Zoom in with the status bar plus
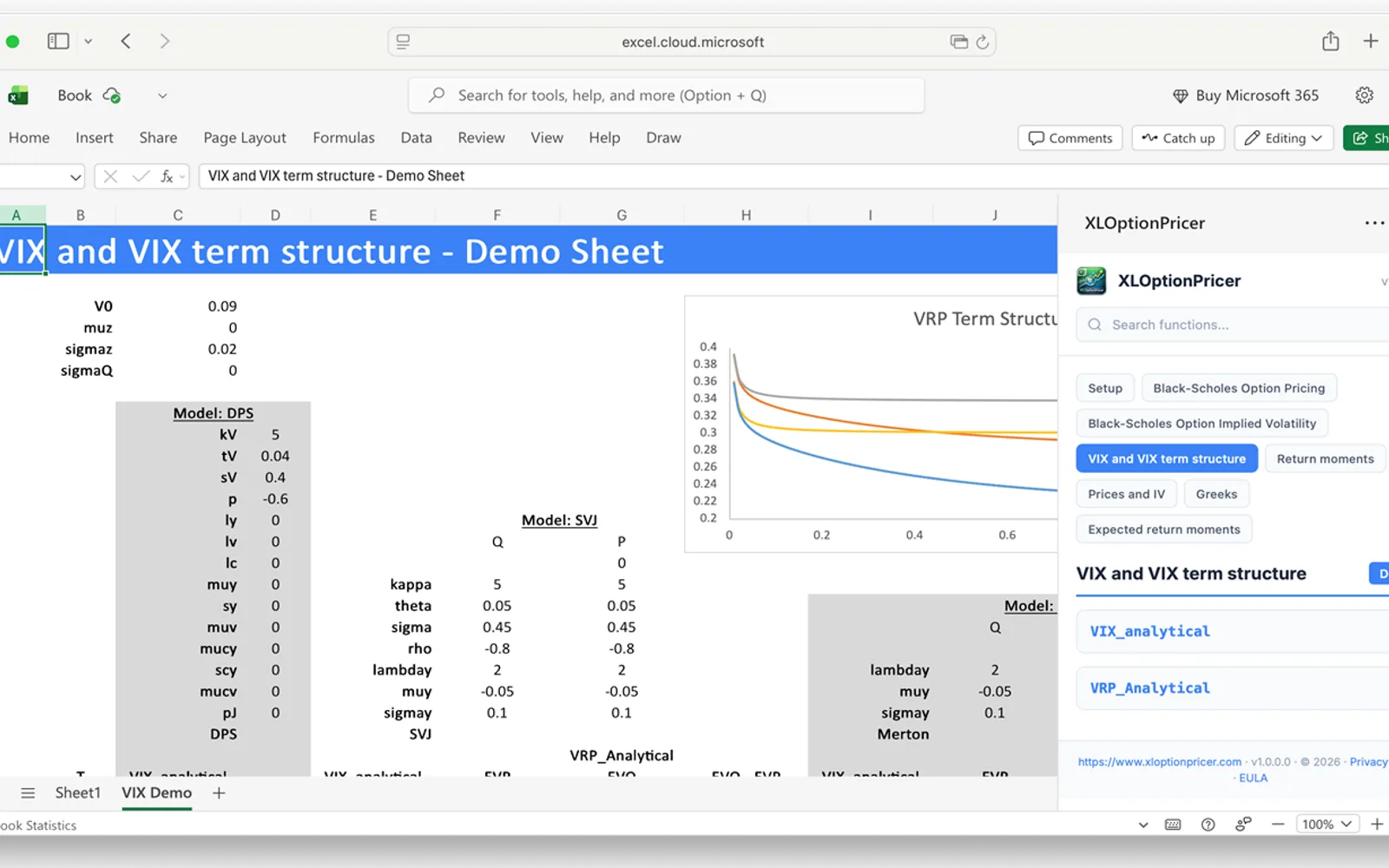 coord(1377,825)
